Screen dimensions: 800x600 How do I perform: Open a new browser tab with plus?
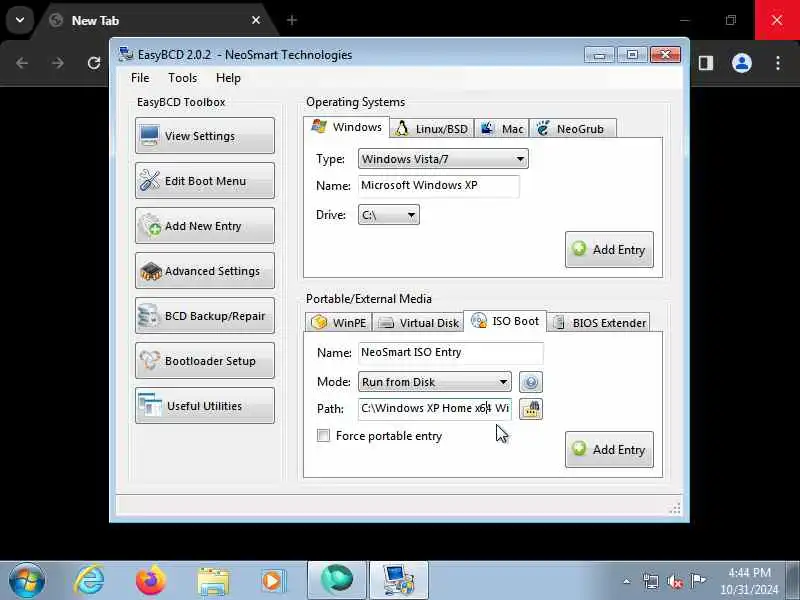pyautogui.click(x=292, y=20)
